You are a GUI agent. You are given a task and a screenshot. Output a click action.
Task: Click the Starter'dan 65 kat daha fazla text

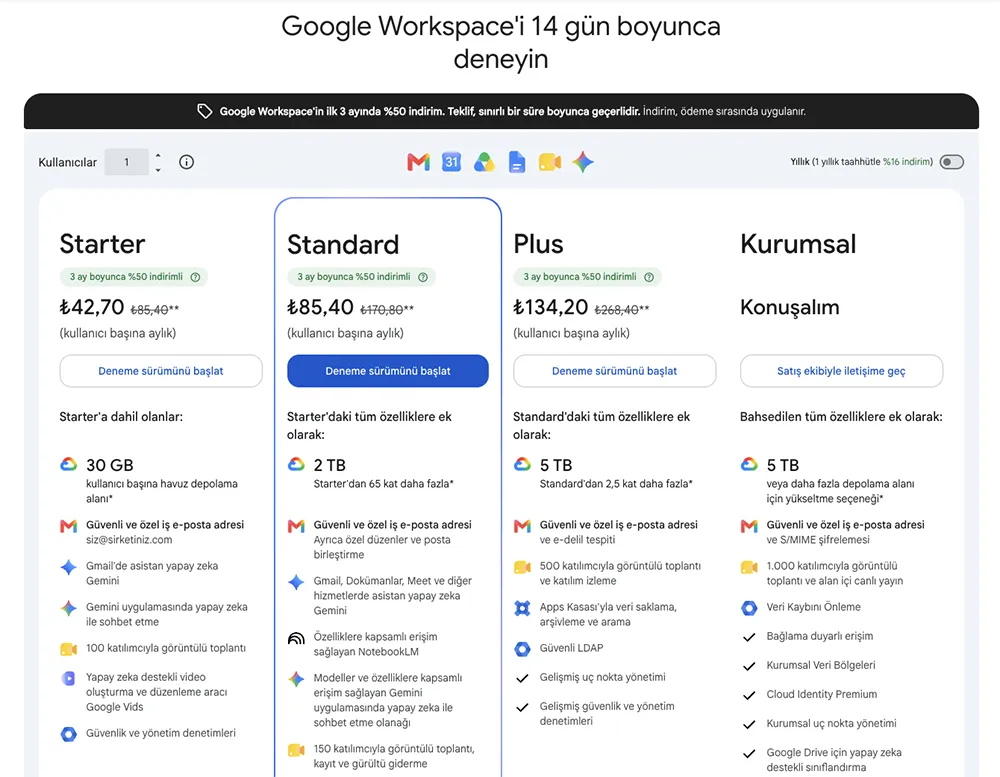(383, 484)
